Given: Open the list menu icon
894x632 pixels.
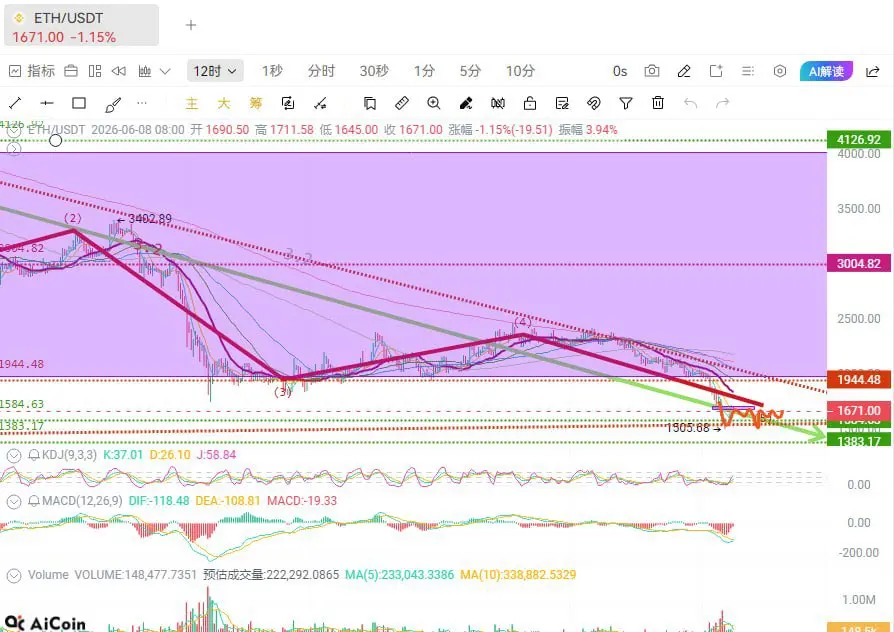Looking at the screenshot, I should tap(747, 71).
